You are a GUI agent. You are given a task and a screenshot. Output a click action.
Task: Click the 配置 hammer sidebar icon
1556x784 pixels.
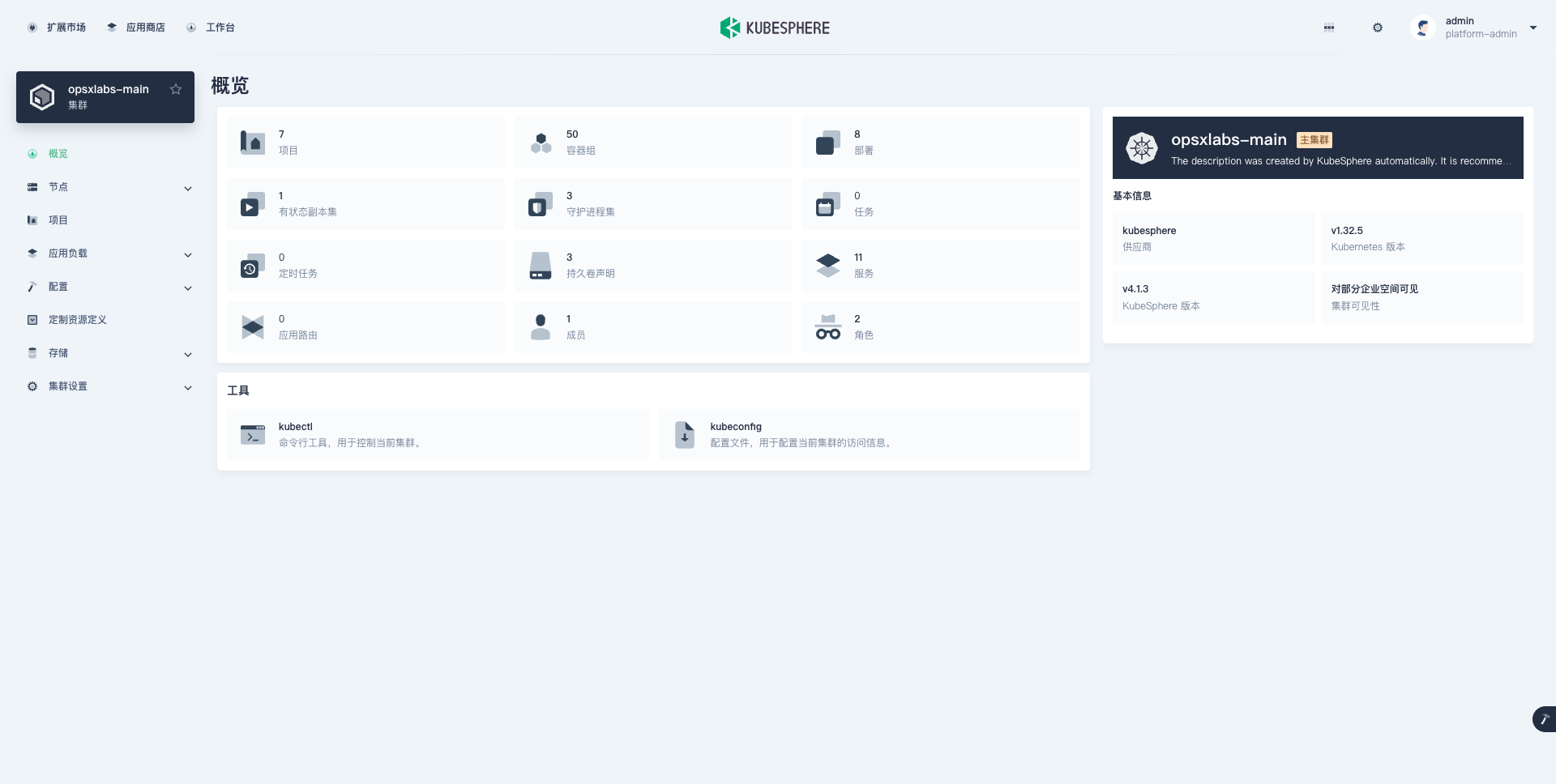point(32,287)
